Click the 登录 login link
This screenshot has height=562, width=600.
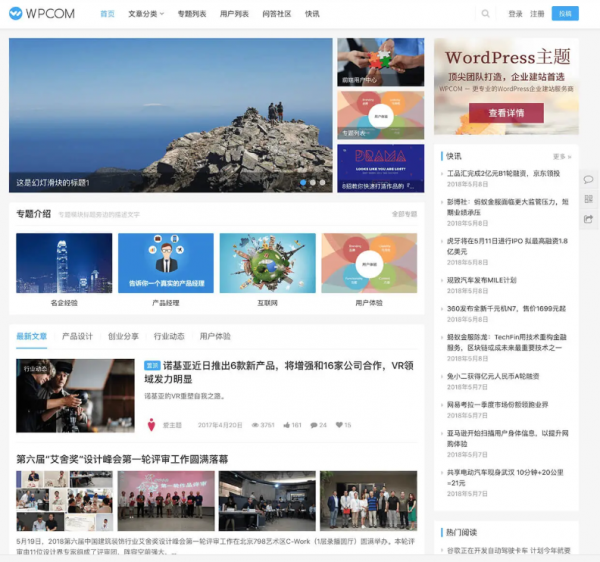pyautogui.click(x=515, y=14)
